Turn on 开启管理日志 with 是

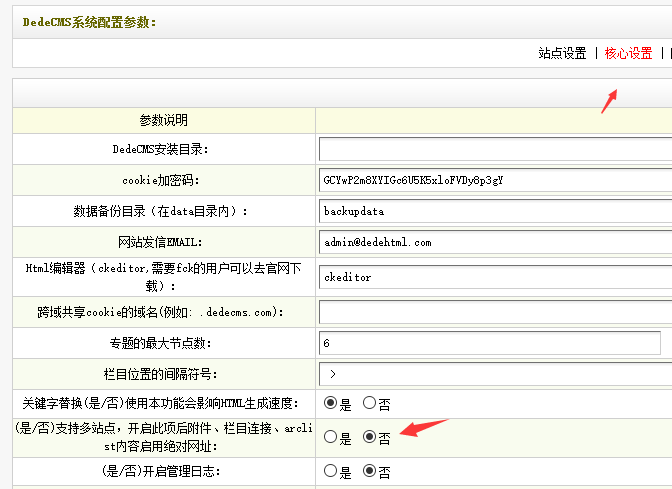pos(331,470)
